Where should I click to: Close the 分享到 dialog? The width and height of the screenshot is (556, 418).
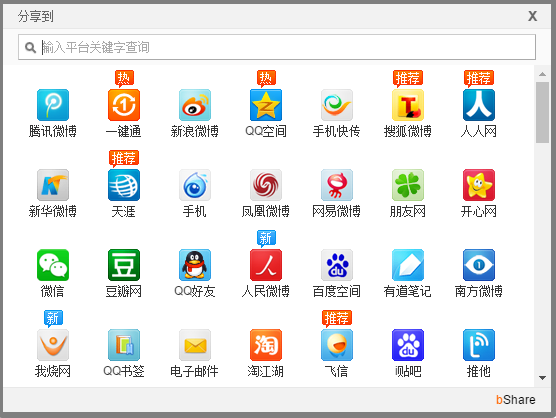click(x=532, y=16)
